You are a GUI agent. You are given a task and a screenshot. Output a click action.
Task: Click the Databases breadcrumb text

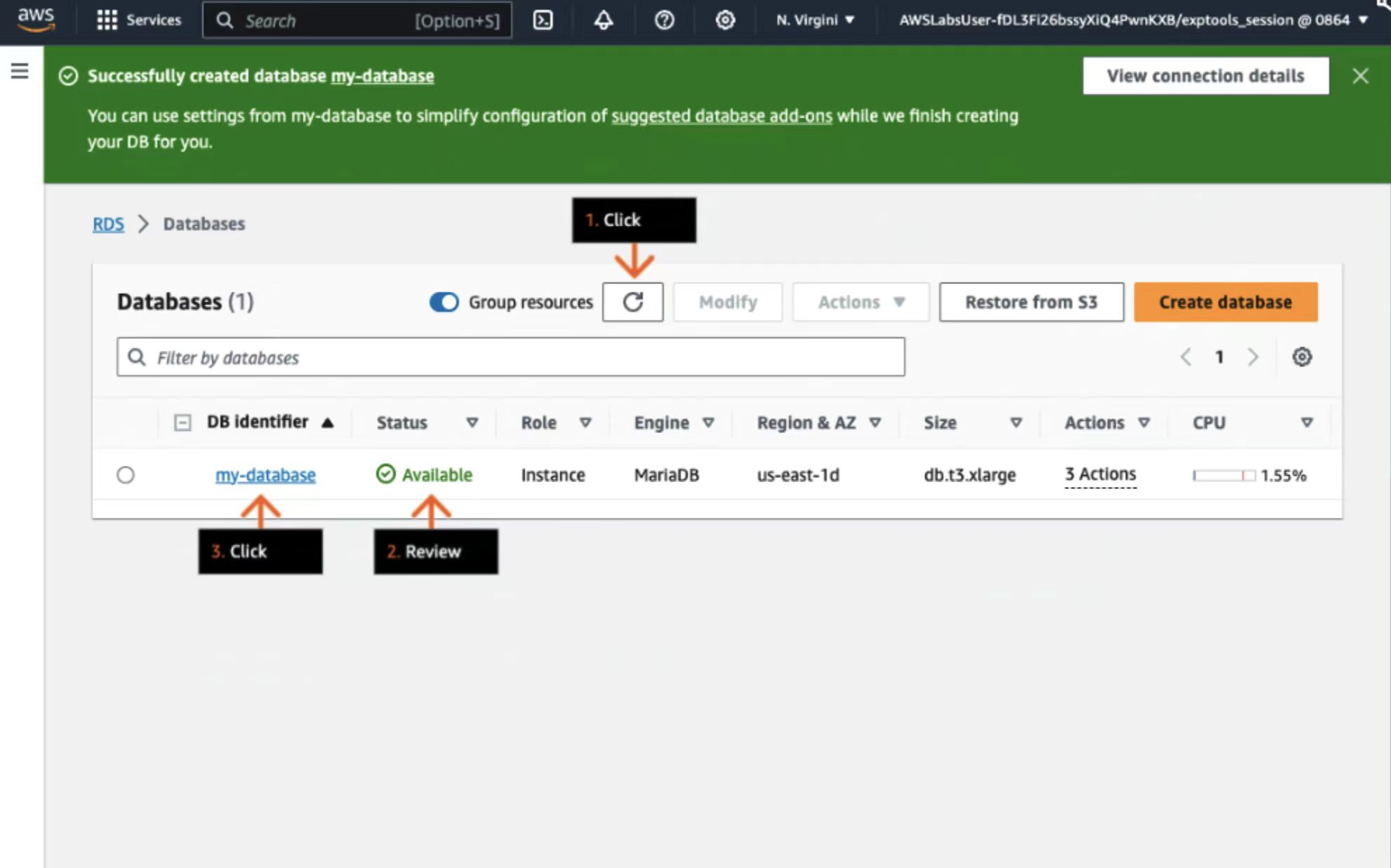tap(204, 224)
